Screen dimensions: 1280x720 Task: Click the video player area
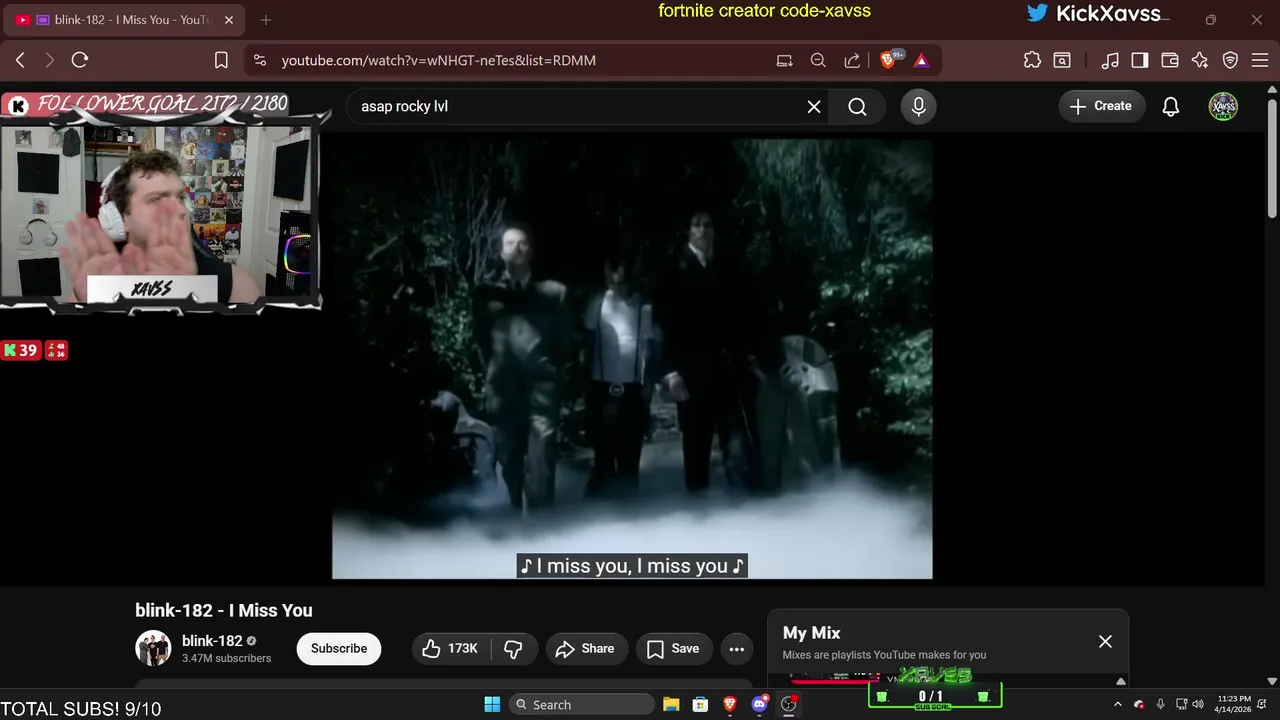(632, 358)
